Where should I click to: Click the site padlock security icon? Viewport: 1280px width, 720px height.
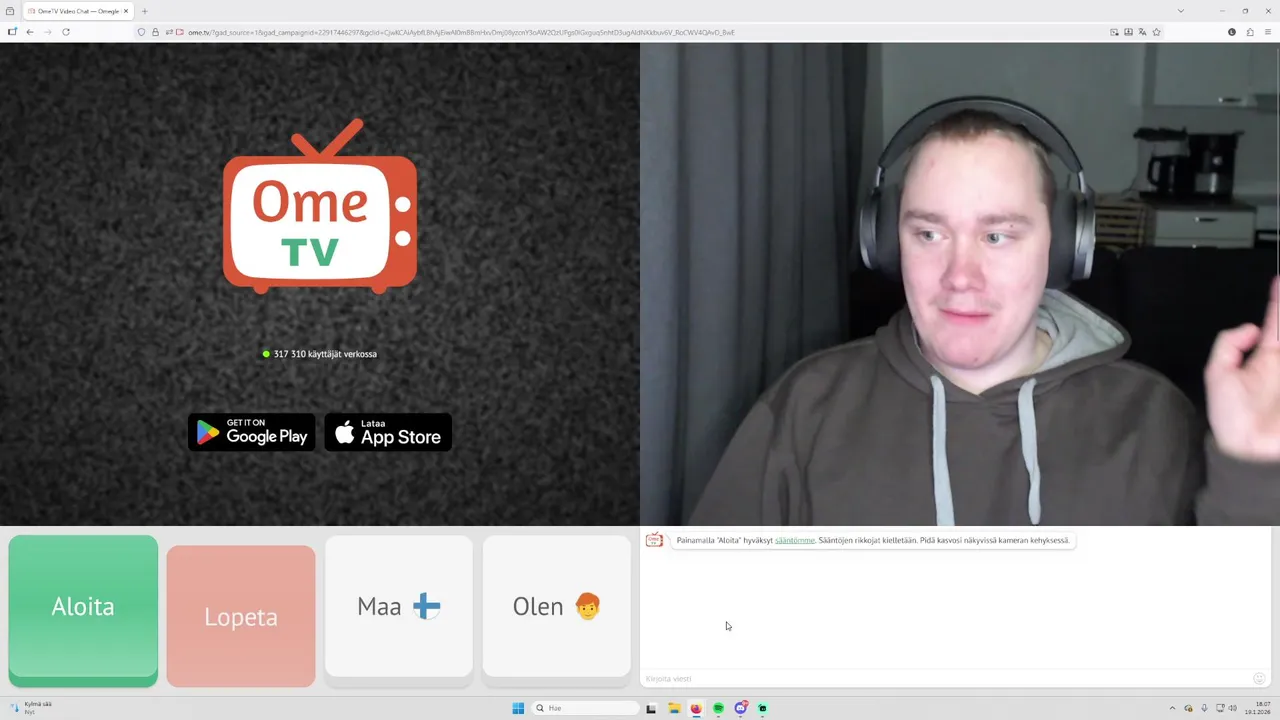click(x=155, y=32)
